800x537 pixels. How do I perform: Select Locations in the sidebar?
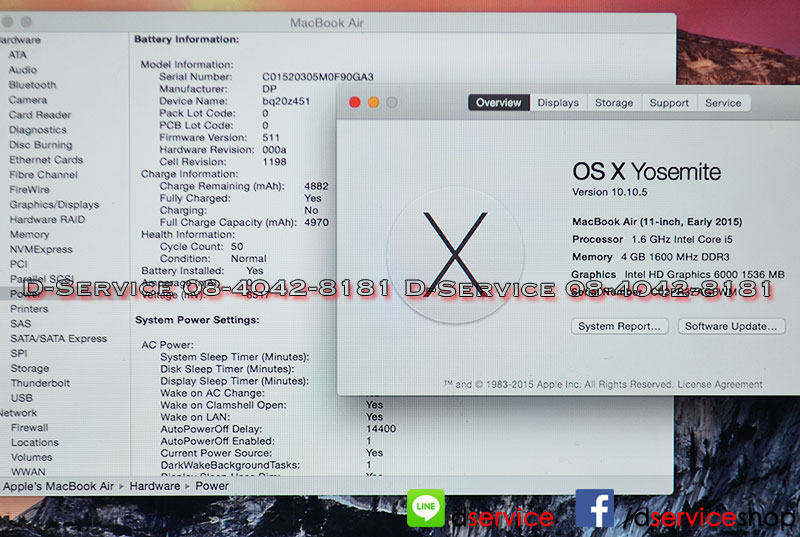point(35,443)
